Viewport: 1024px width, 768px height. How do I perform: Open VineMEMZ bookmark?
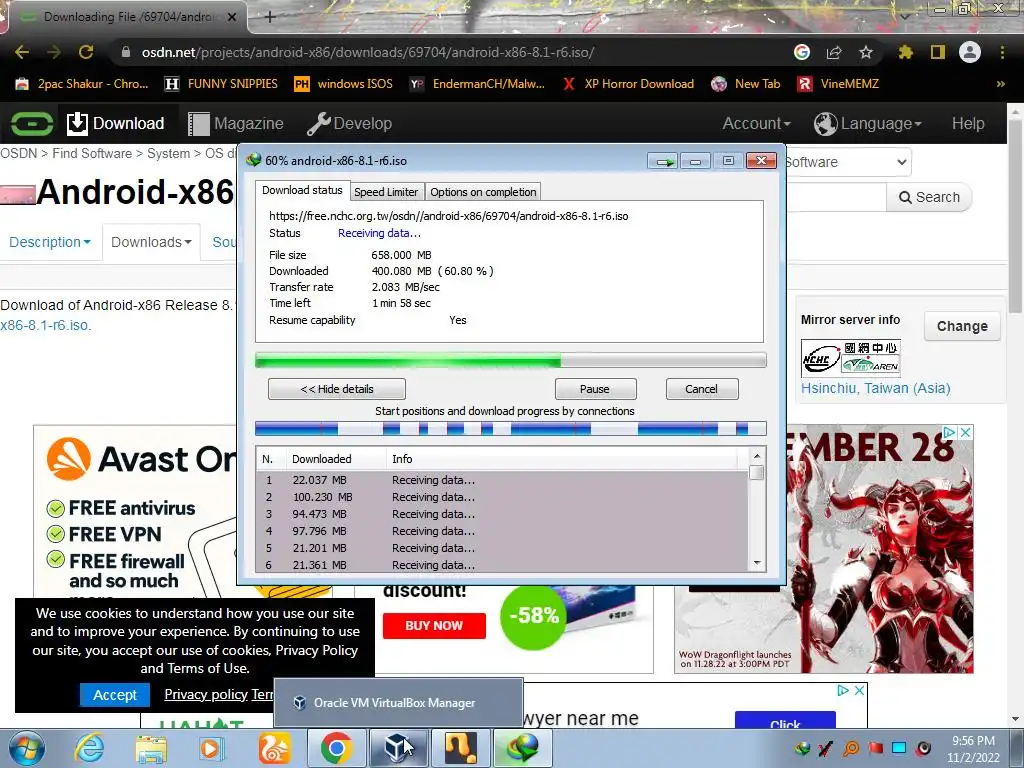click(839, 84)
